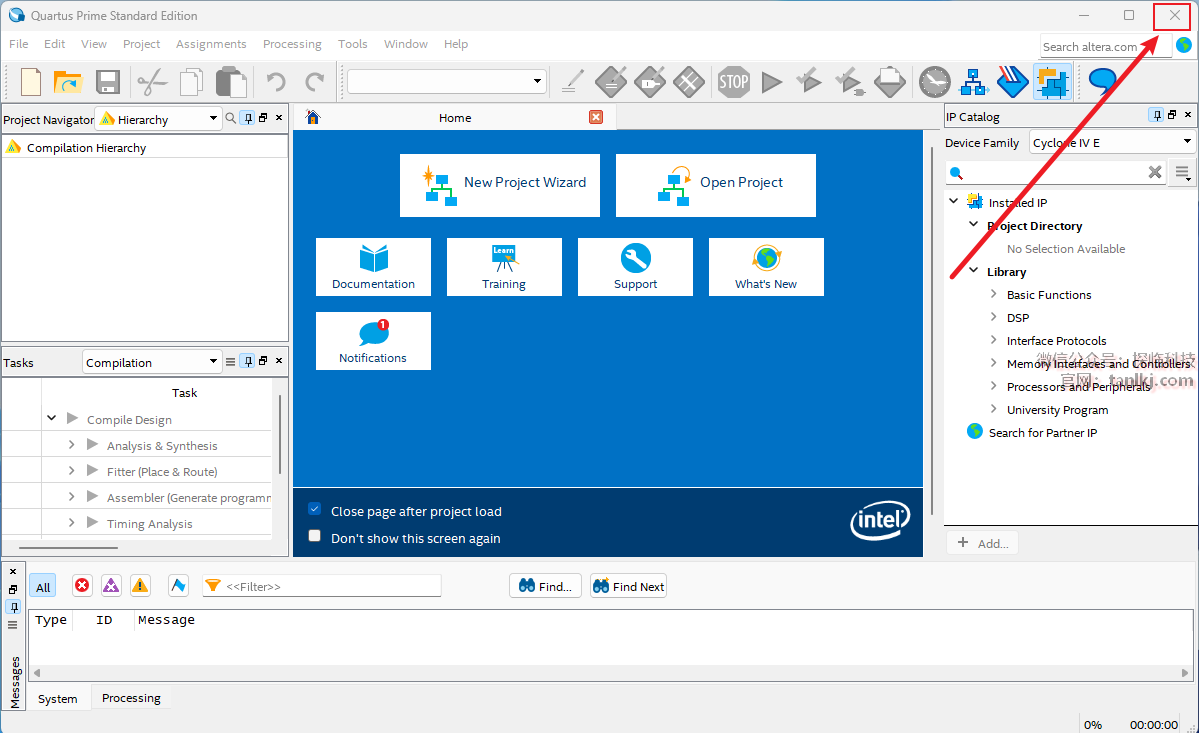Uncheck Close page after project load
This screenshot has height=733, width=1199.
315,510
